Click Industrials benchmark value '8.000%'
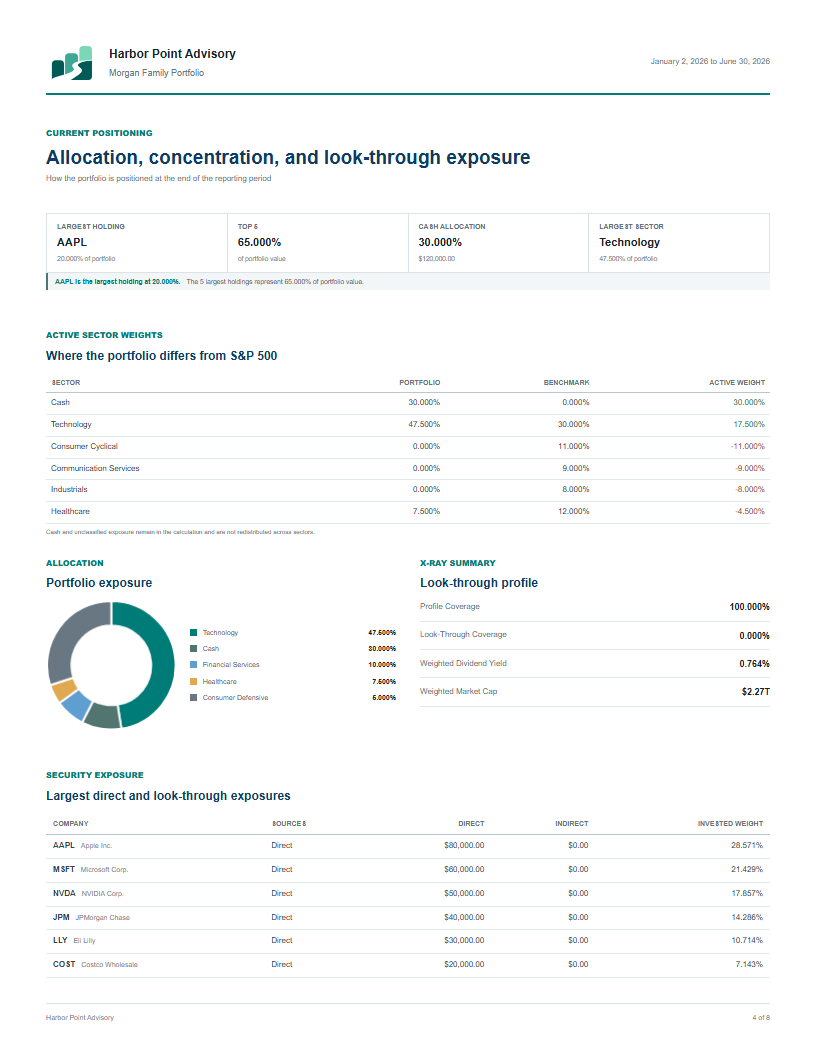The image size is (816, 1056). 576,490
